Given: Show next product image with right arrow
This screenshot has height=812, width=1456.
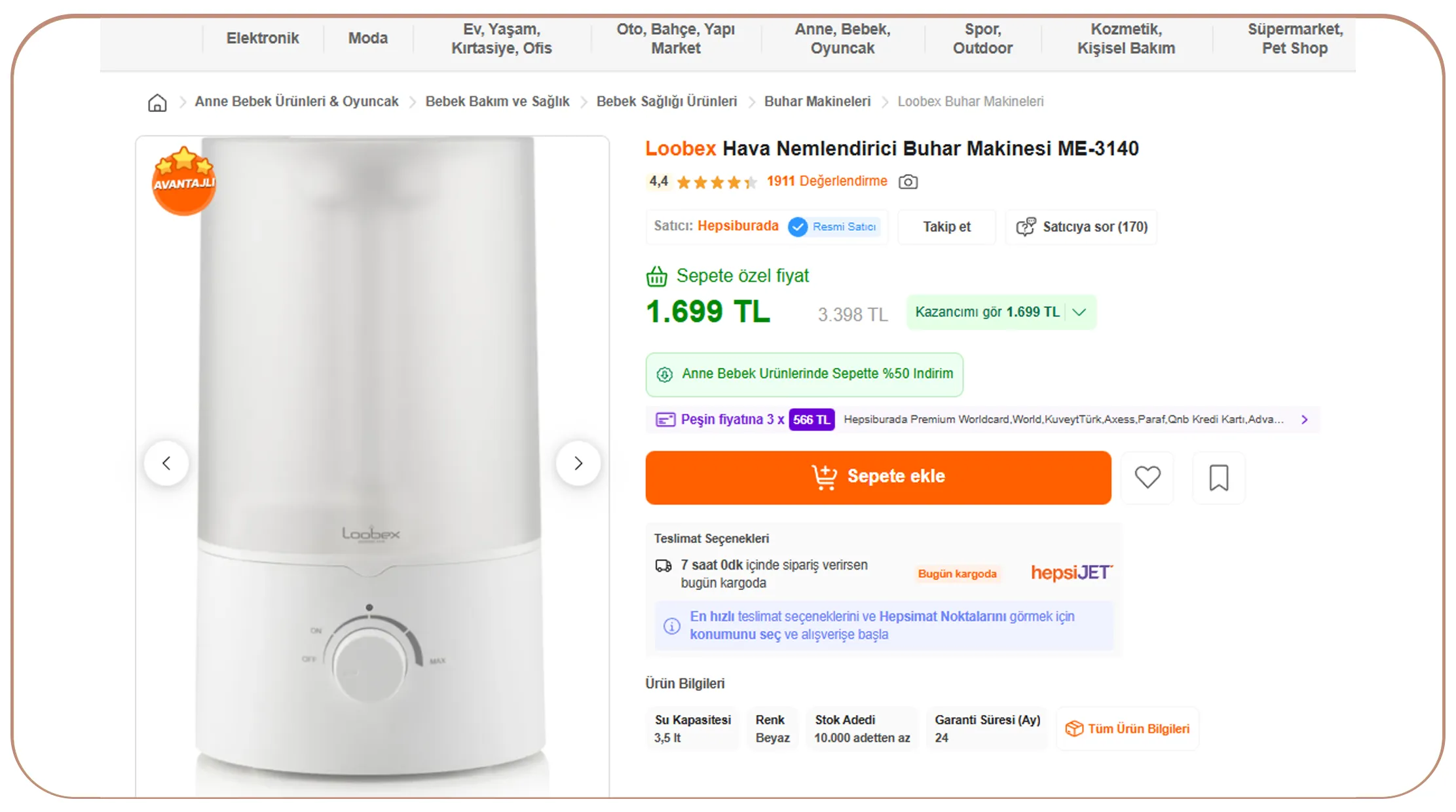Looking at the screenshot, I should (578, 464).
